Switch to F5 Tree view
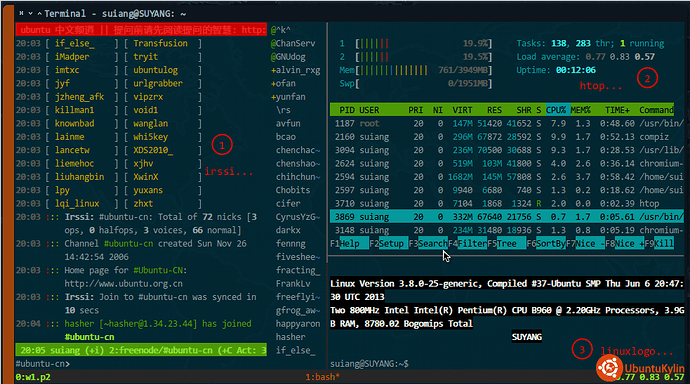The width and height of the screenshot is (690, 384). point(506,244)
